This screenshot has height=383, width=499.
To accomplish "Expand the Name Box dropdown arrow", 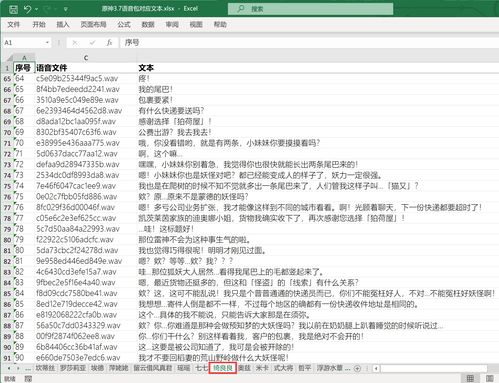I will pyautogui.click(x=47, y=43).
